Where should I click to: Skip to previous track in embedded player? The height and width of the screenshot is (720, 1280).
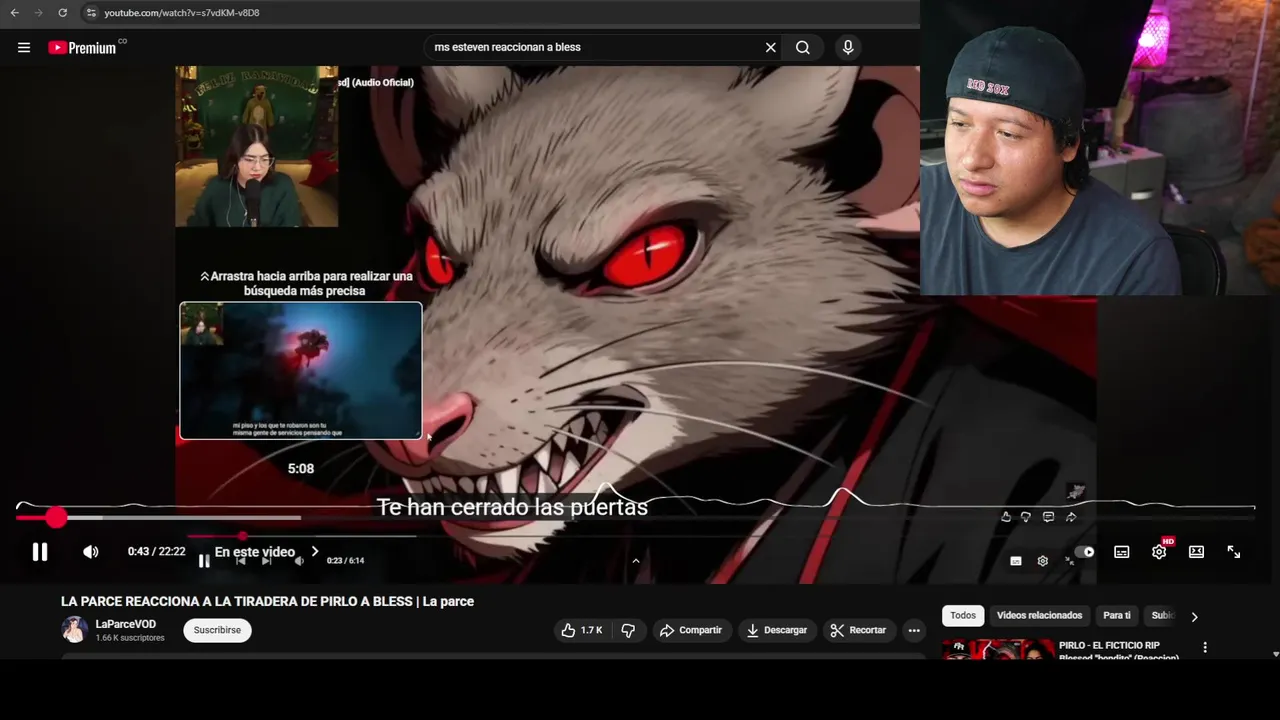pyautogui.click(x=240, y=561)
